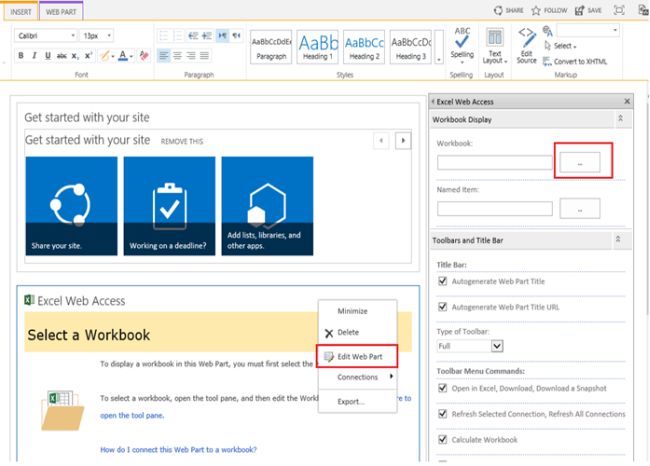Screen dimensions: 650x466
Task: Open Edit Source
Action: 526,46
